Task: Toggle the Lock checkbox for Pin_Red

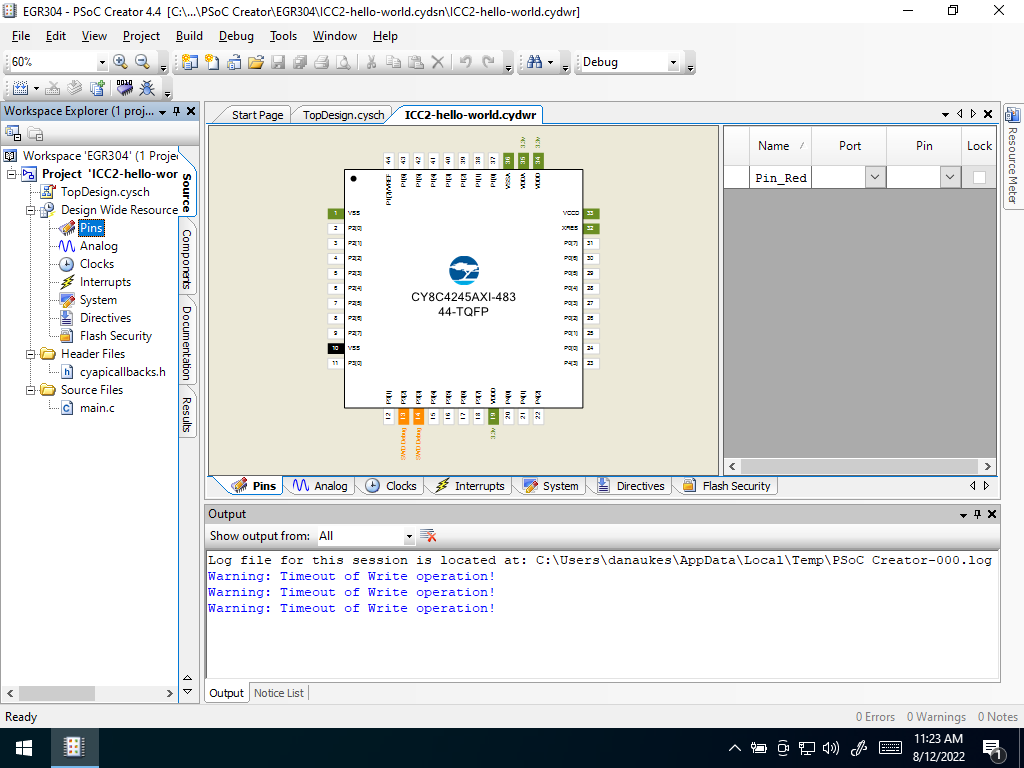Action: pyautogui.click(x=979, y=178)
